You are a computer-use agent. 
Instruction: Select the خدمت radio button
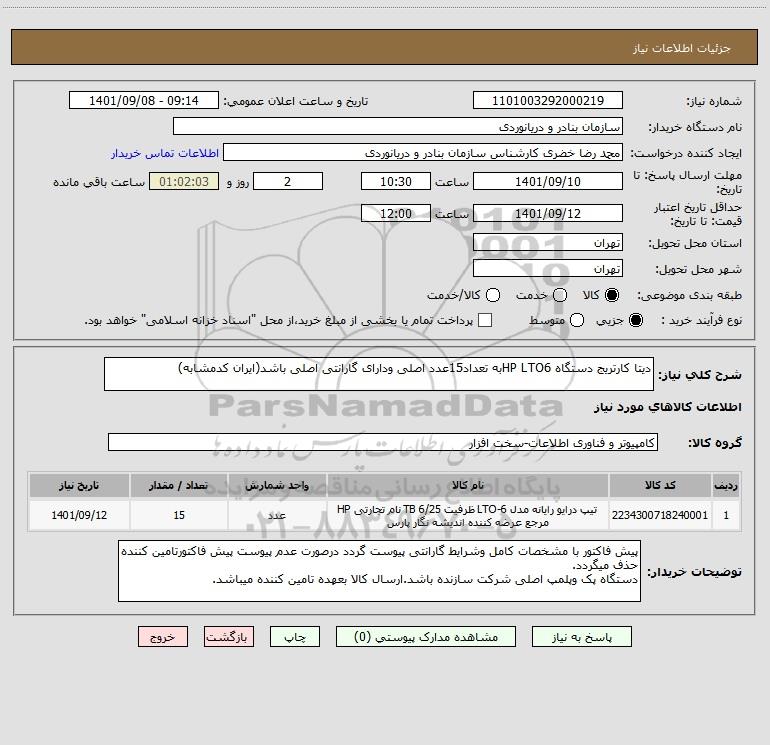click(x=560, y=295)
